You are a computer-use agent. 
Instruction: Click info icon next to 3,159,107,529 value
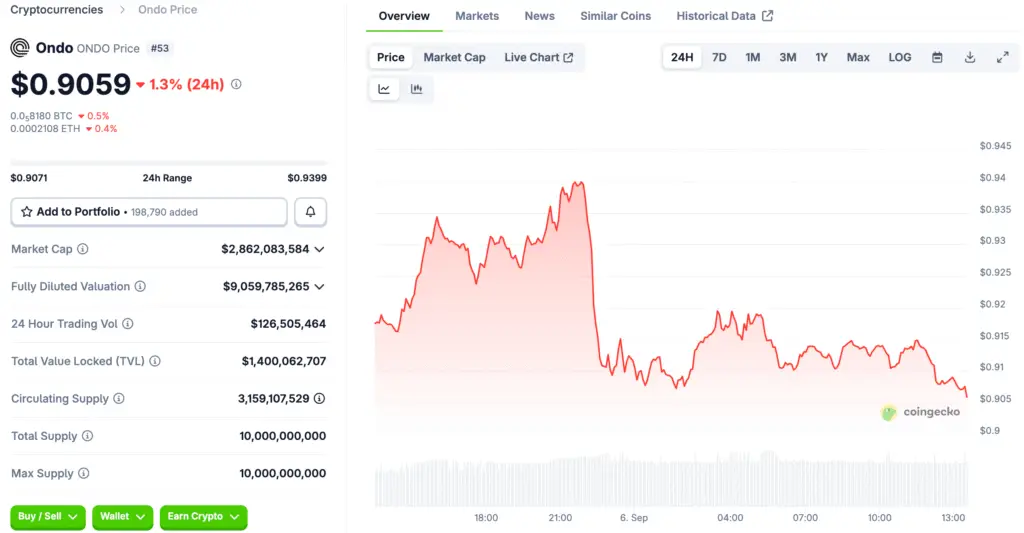(319, 398)
